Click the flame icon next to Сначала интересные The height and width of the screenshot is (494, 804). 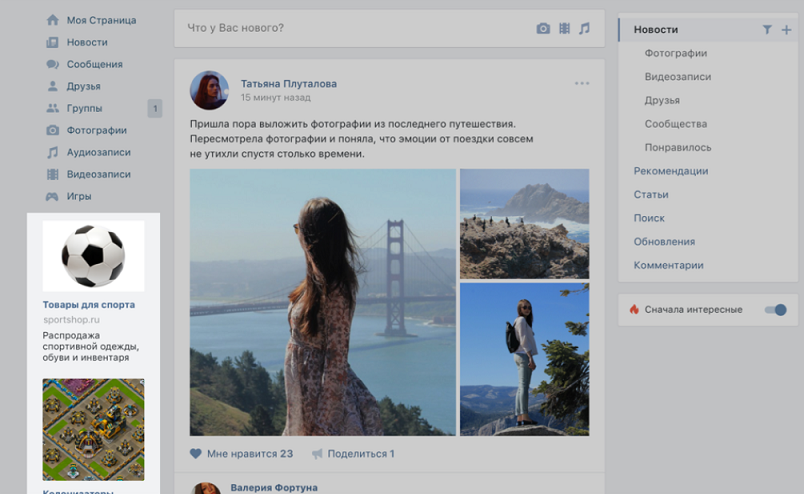[634, 309]
